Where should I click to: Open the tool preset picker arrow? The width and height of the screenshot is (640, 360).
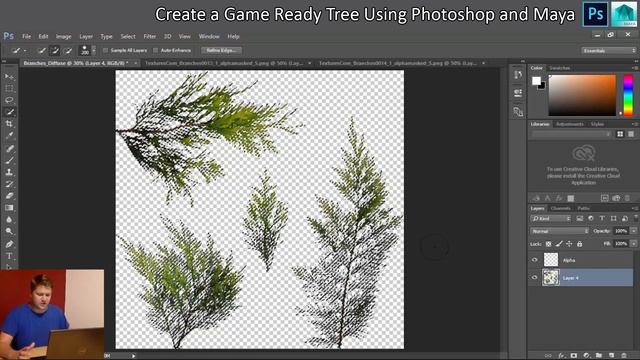coord(25,51)
